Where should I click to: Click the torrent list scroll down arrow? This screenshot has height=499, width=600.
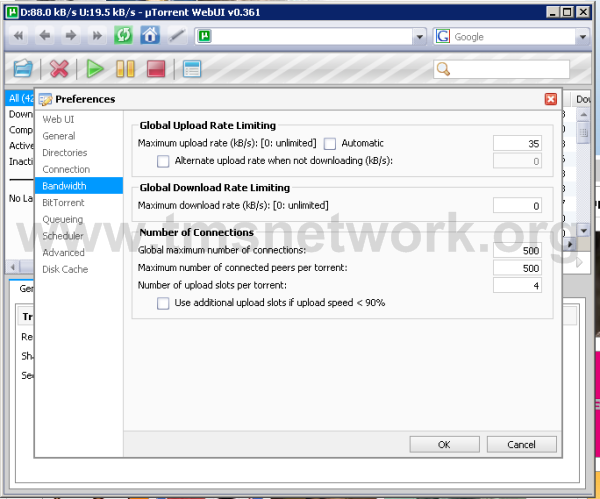point(583,231)
